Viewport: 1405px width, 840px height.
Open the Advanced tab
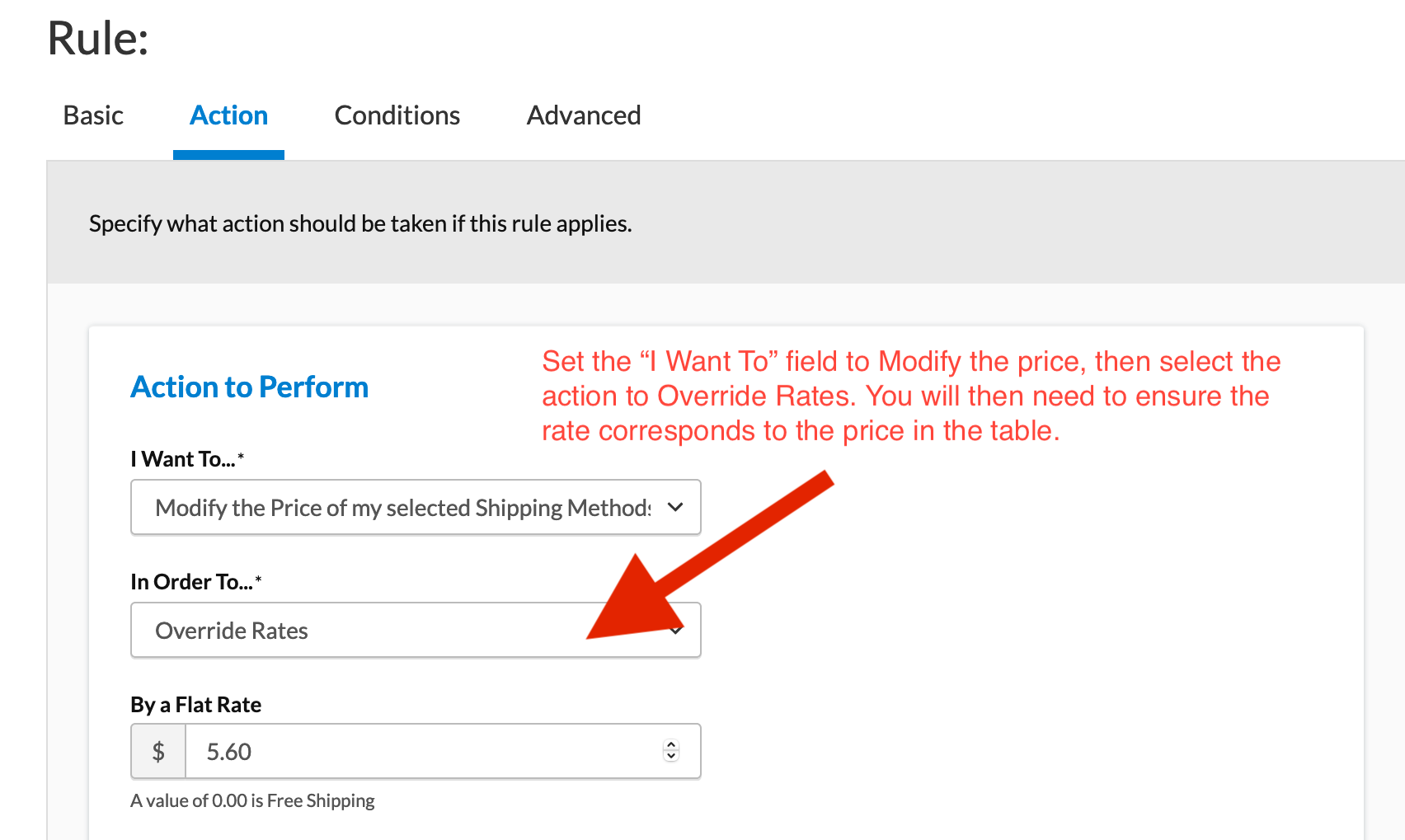(583, 115)
